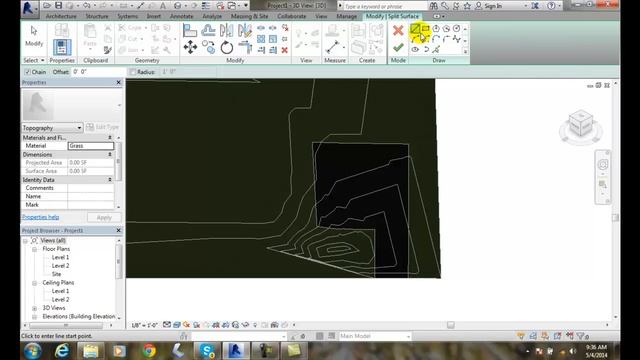Select the Offset tool
640x360 pixels.
tap(208, 31)
